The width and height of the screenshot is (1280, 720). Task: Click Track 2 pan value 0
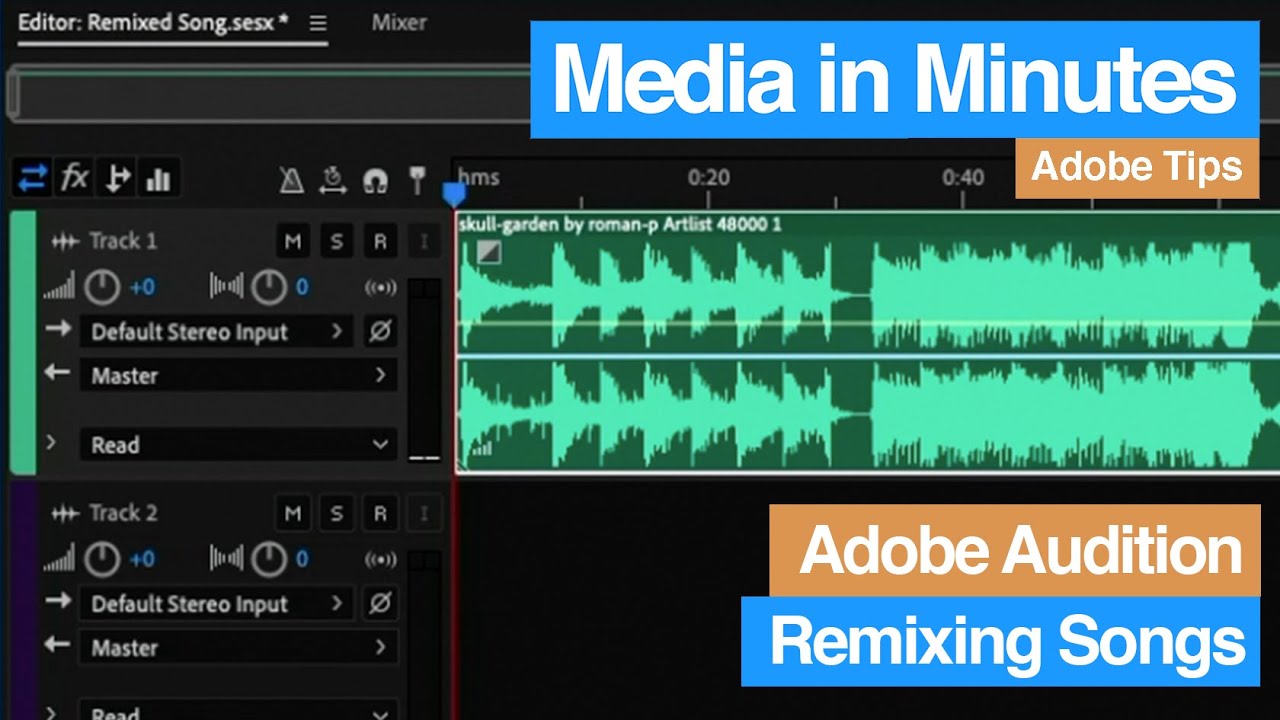[302, 560]
